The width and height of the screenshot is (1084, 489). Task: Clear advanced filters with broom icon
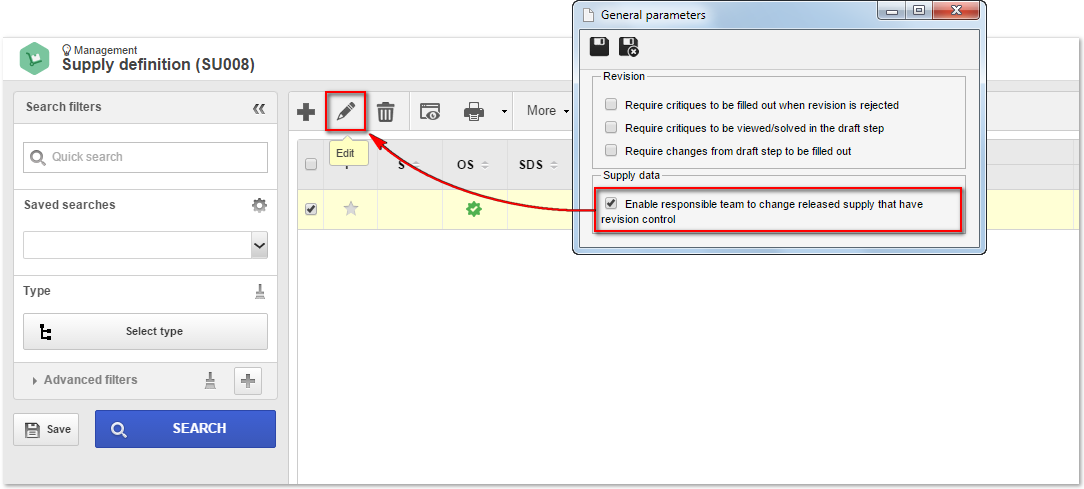point(211,380)
